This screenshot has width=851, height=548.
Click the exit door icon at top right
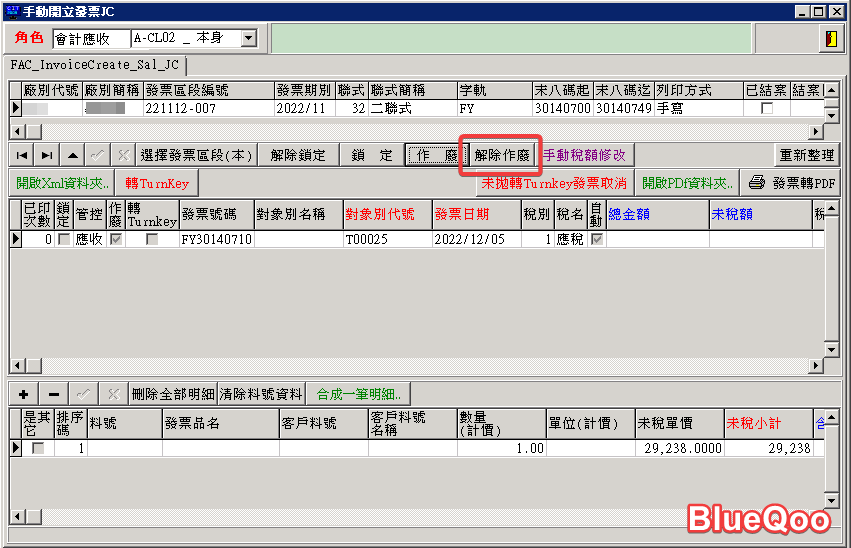pos(829,39)
